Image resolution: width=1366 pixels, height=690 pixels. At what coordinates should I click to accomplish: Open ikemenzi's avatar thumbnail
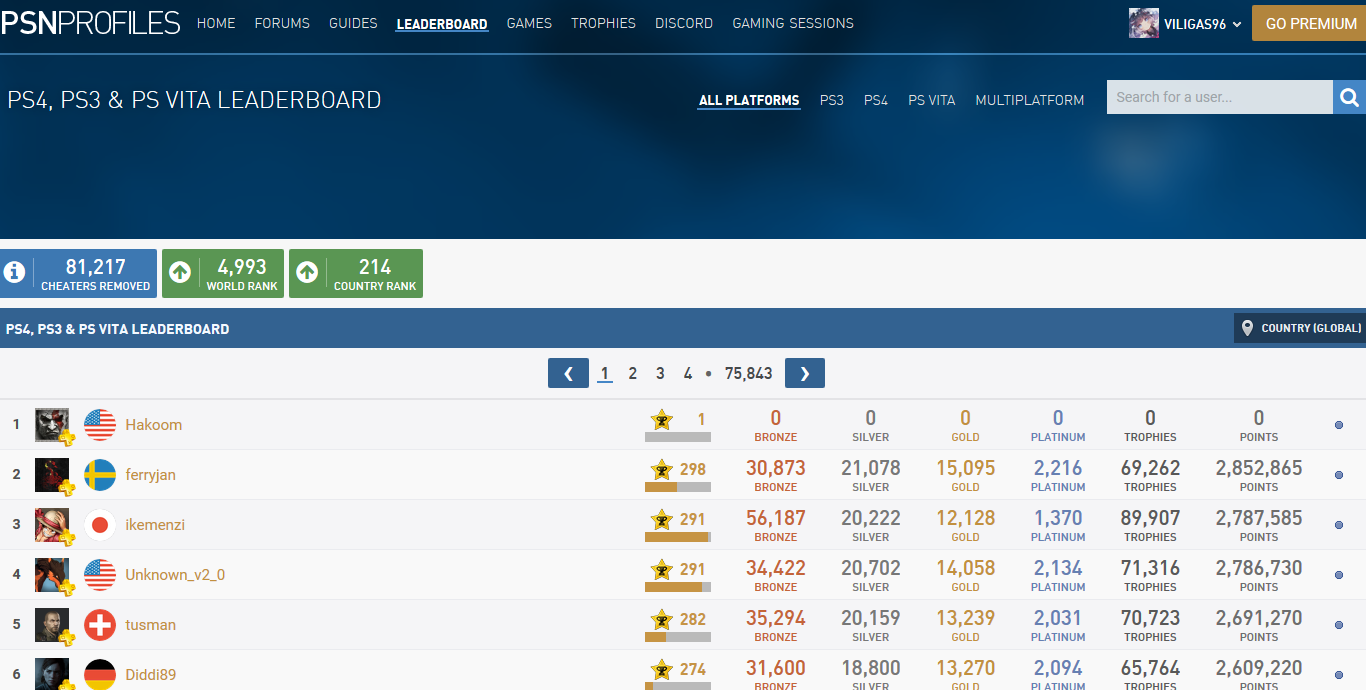pyautogui.click(x=52, y=525)
